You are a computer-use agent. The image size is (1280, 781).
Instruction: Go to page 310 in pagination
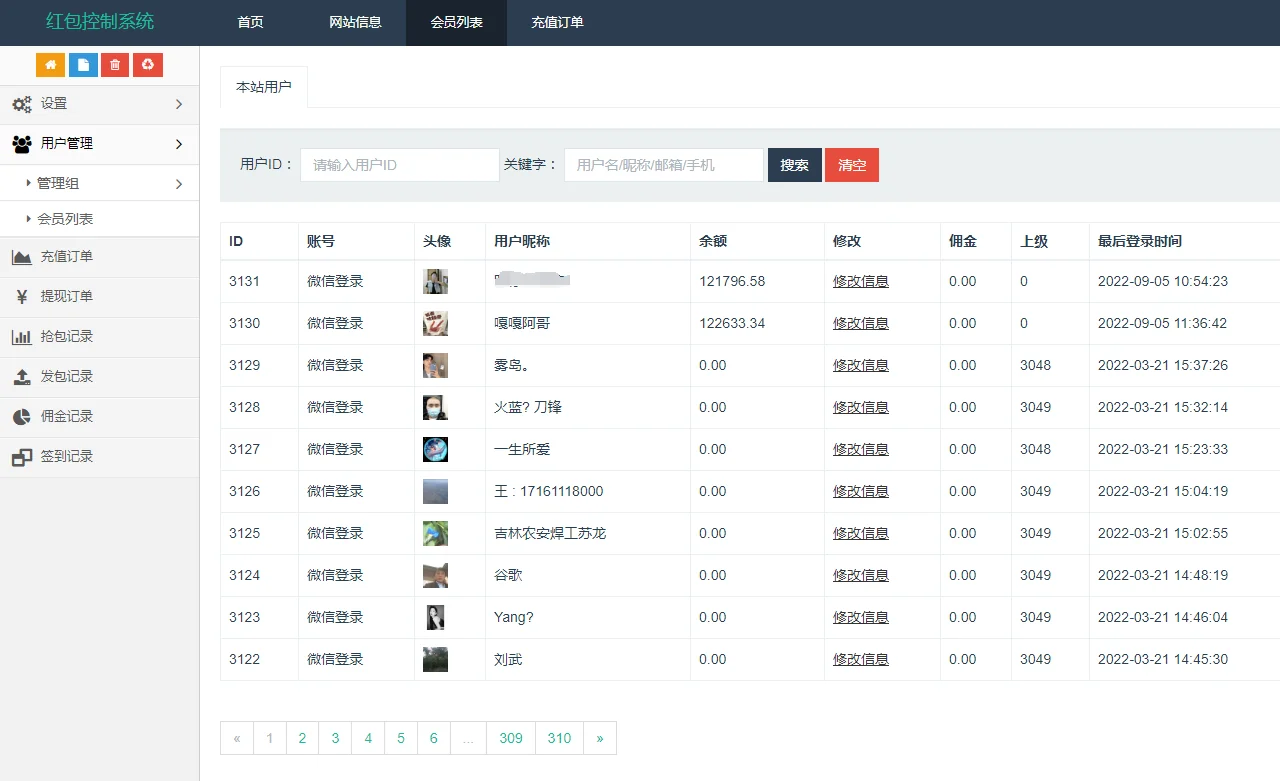point(559,738)
